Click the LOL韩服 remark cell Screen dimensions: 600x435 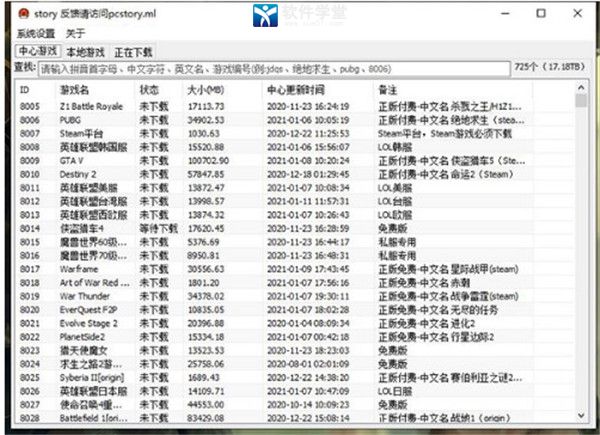pyautogui.click(x=395, y=147)
